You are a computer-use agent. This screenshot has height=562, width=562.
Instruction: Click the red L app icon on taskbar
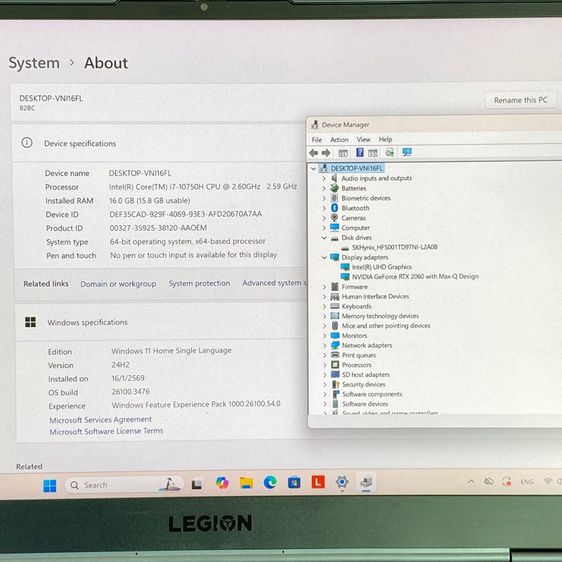click(318, 482)
